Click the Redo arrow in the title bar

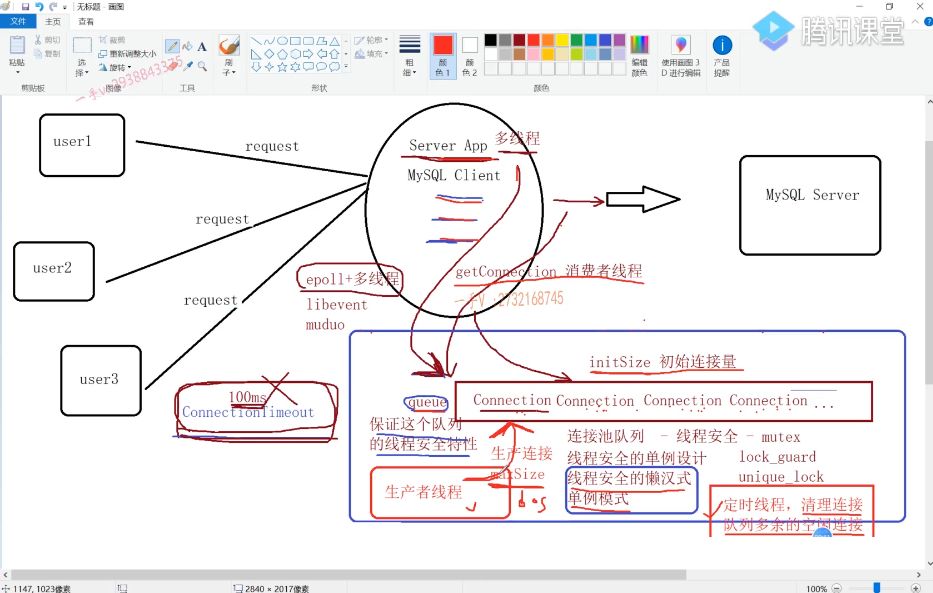[53, 7]
